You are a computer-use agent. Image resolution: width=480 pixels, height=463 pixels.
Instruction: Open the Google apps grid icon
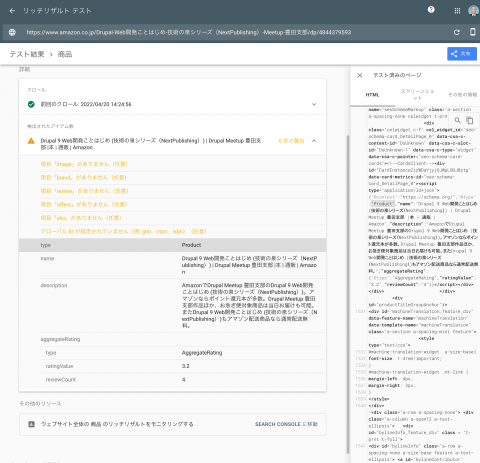tap(457, 11)
